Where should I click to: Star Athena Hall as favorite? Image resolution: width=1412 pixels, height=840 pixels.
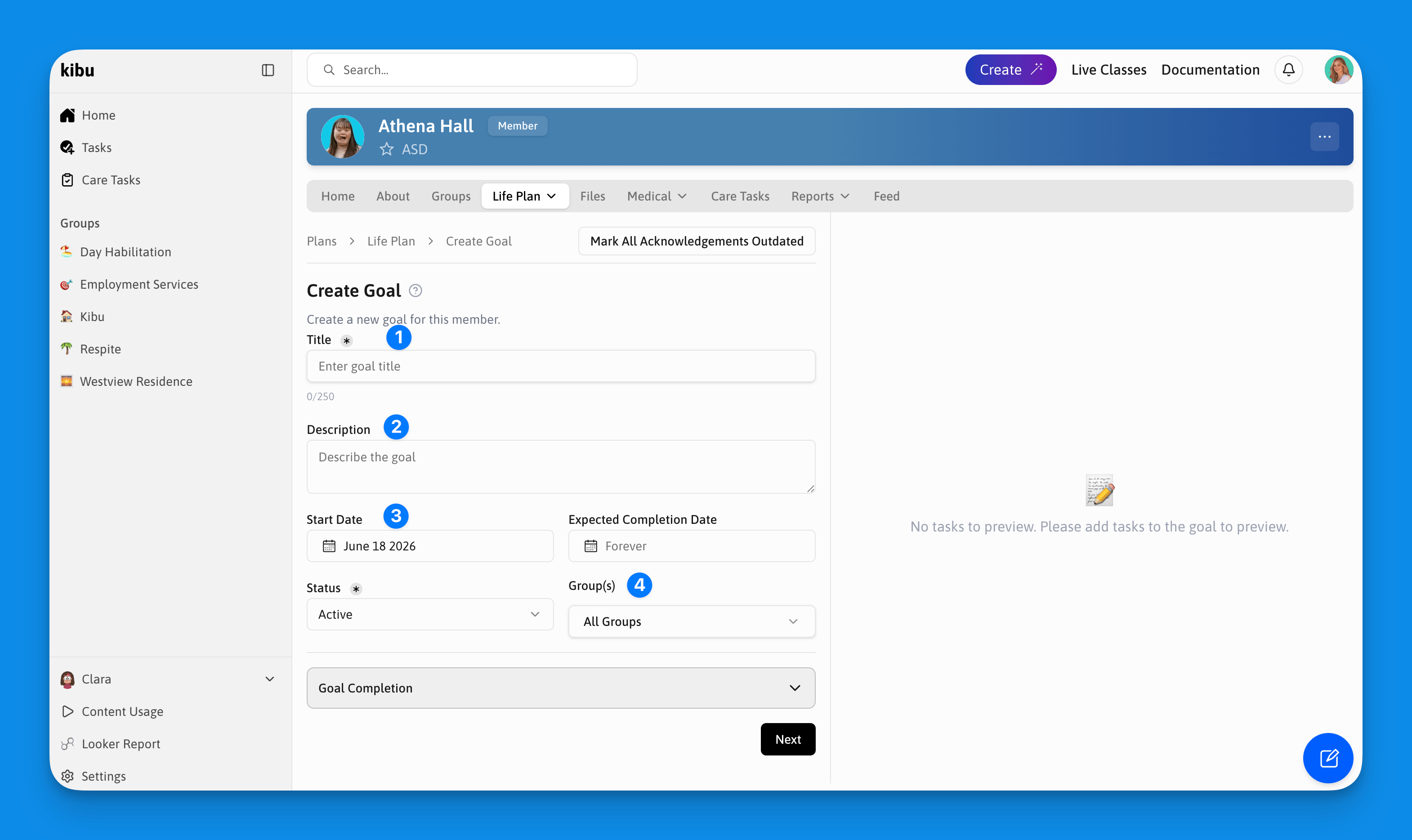coord(387,149)
